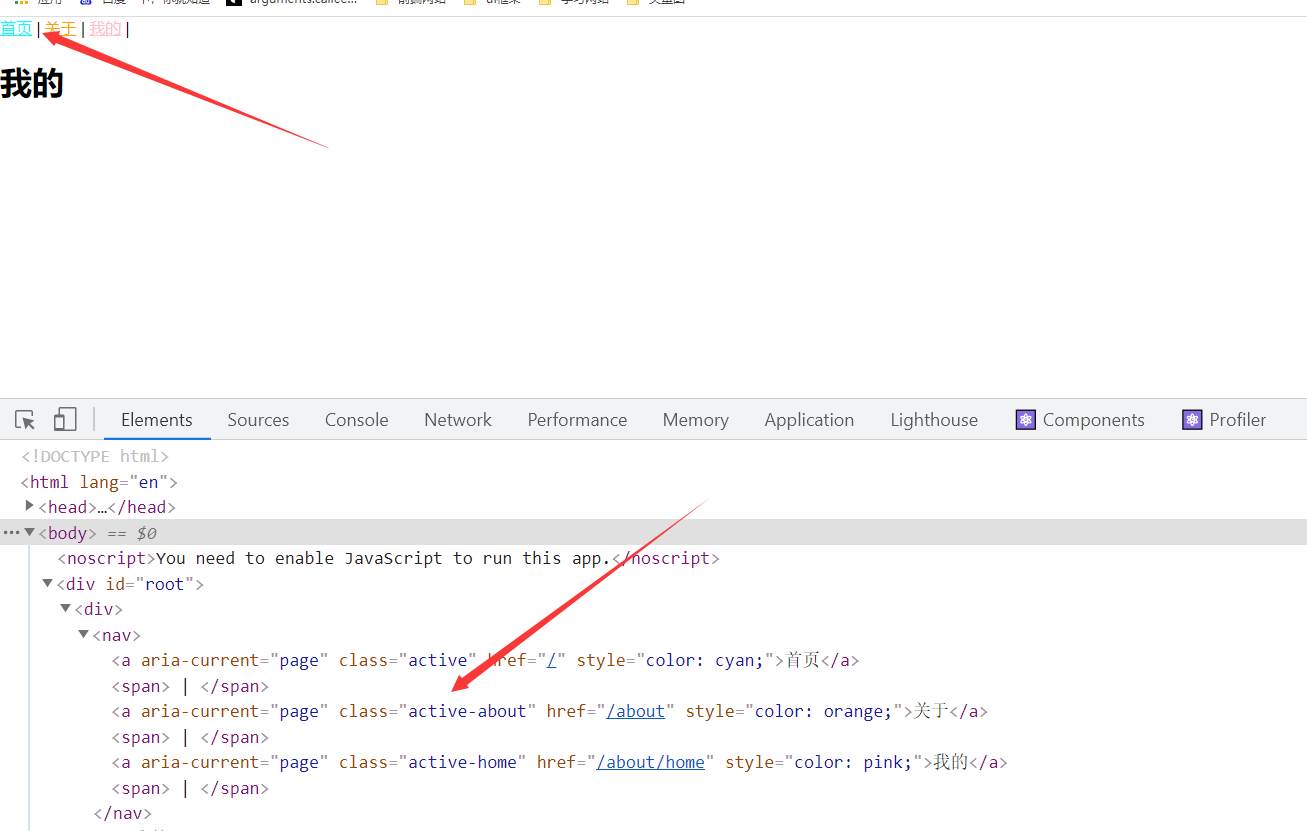Select the span row below 关于 anchor
The width and height of the screenshot is (1307, 831).
point(190,737)
